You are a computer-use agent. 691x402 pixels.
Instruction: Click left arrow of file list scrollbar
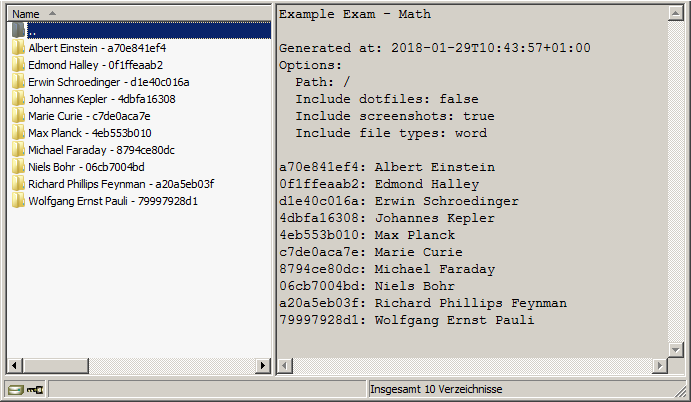[15, 365]
